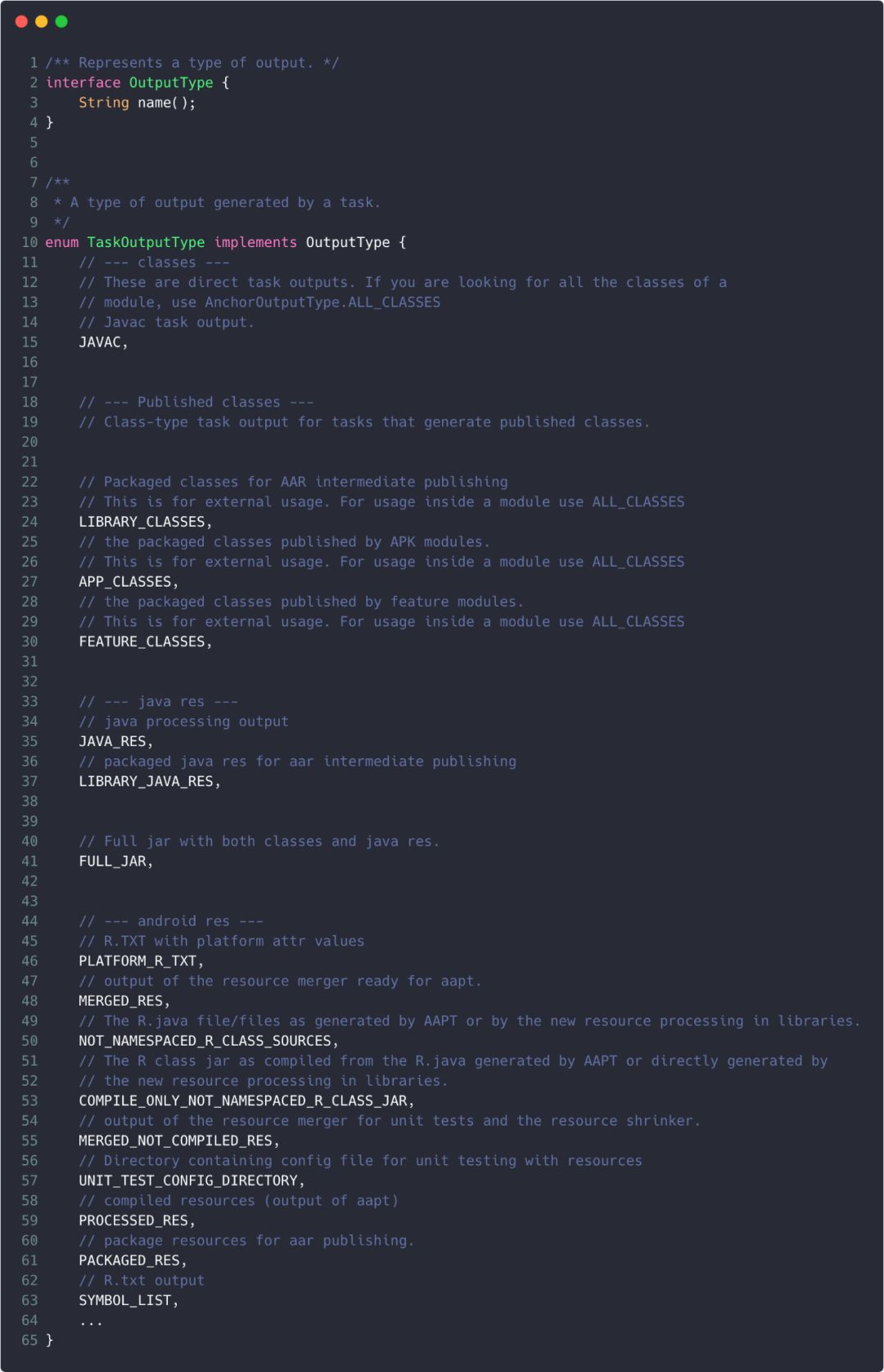Click the 'implements' keyword
This screenshot has width=884, height=1372.
click(x=255, y=242)
